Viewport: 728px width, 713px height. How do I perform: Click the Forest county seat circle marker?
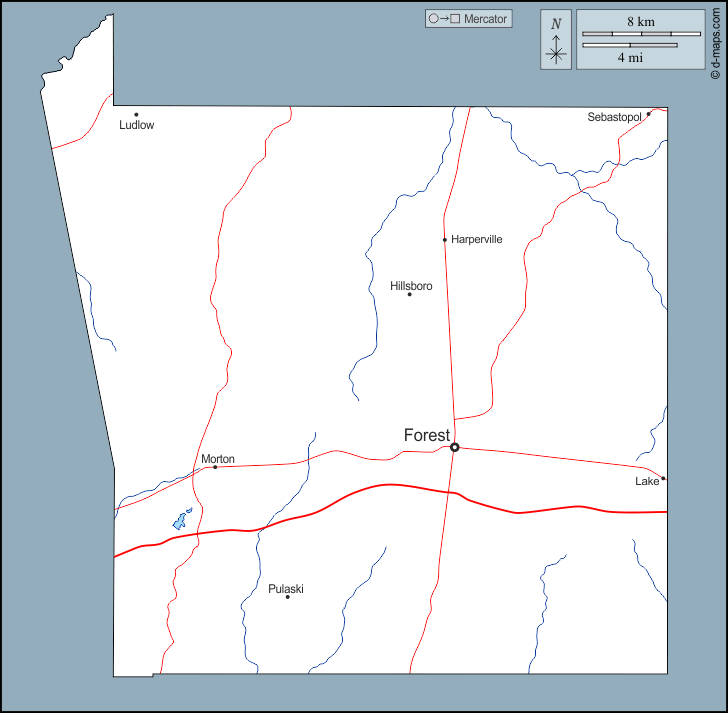point(455,447)
